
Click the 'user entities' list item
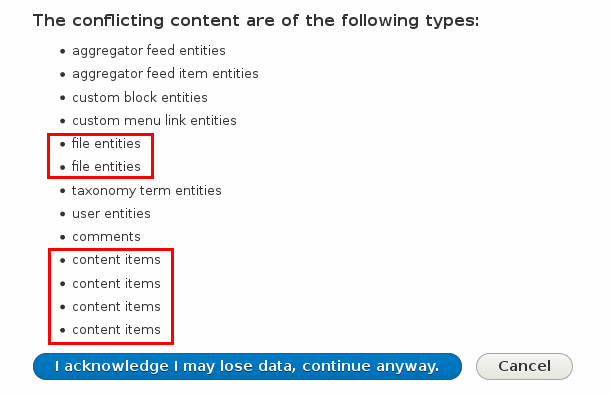111,214
